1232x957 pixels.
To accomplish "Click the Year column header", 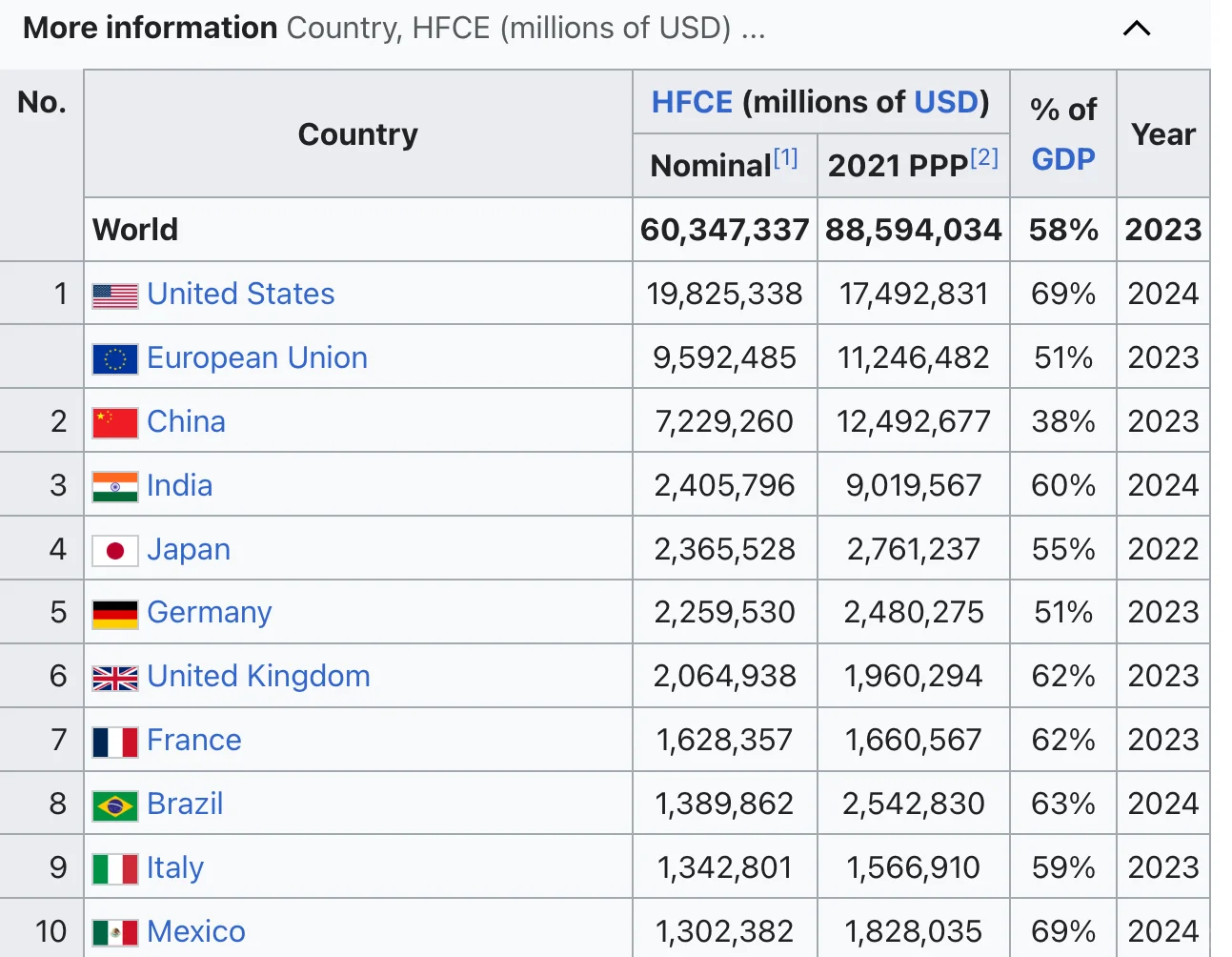I will [1163, 134].
